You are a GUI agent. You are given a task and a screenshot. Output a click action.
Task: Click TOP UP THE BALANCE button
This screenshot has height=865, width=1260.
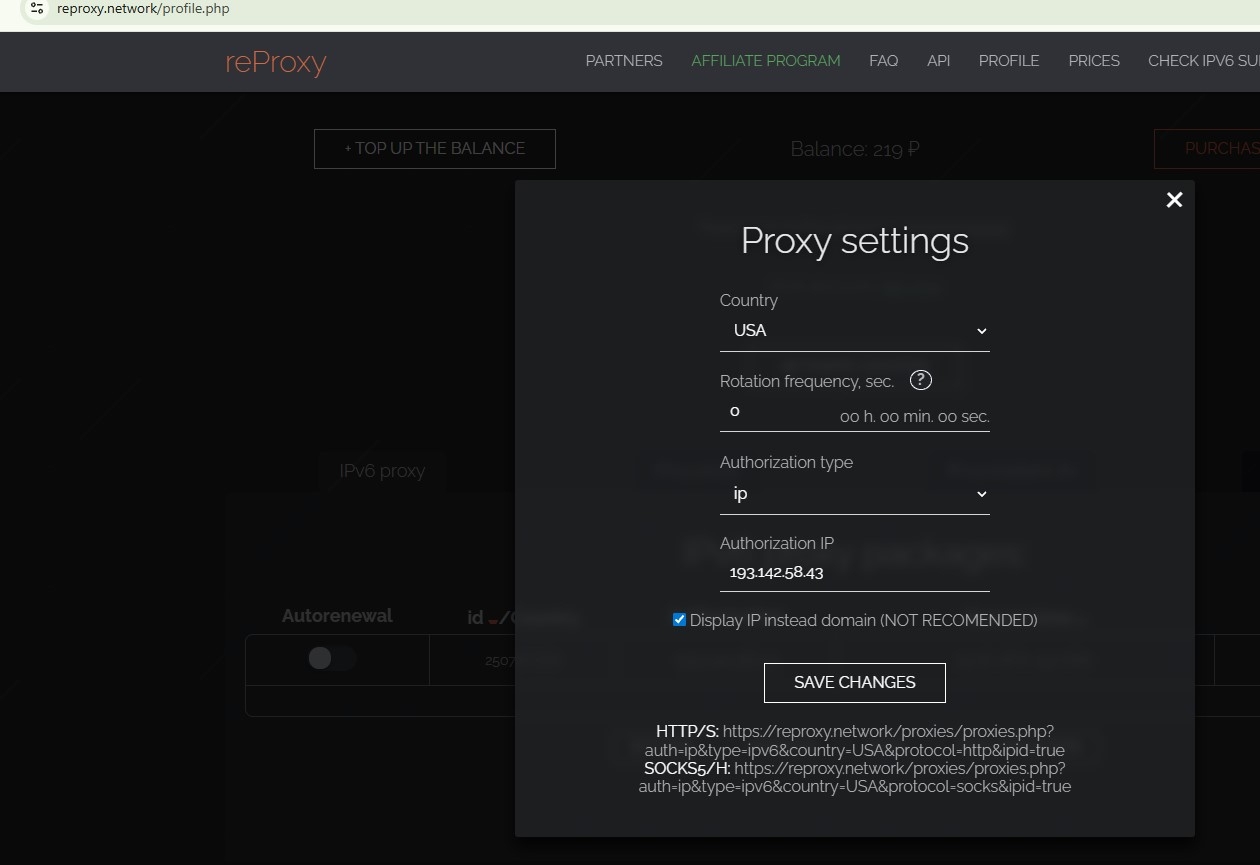434,149
